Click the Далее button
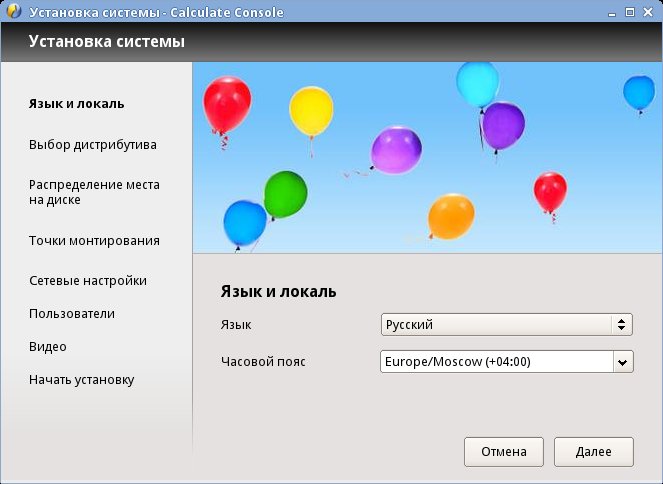This screenshot has height=484, width=663. click(594, 452)
